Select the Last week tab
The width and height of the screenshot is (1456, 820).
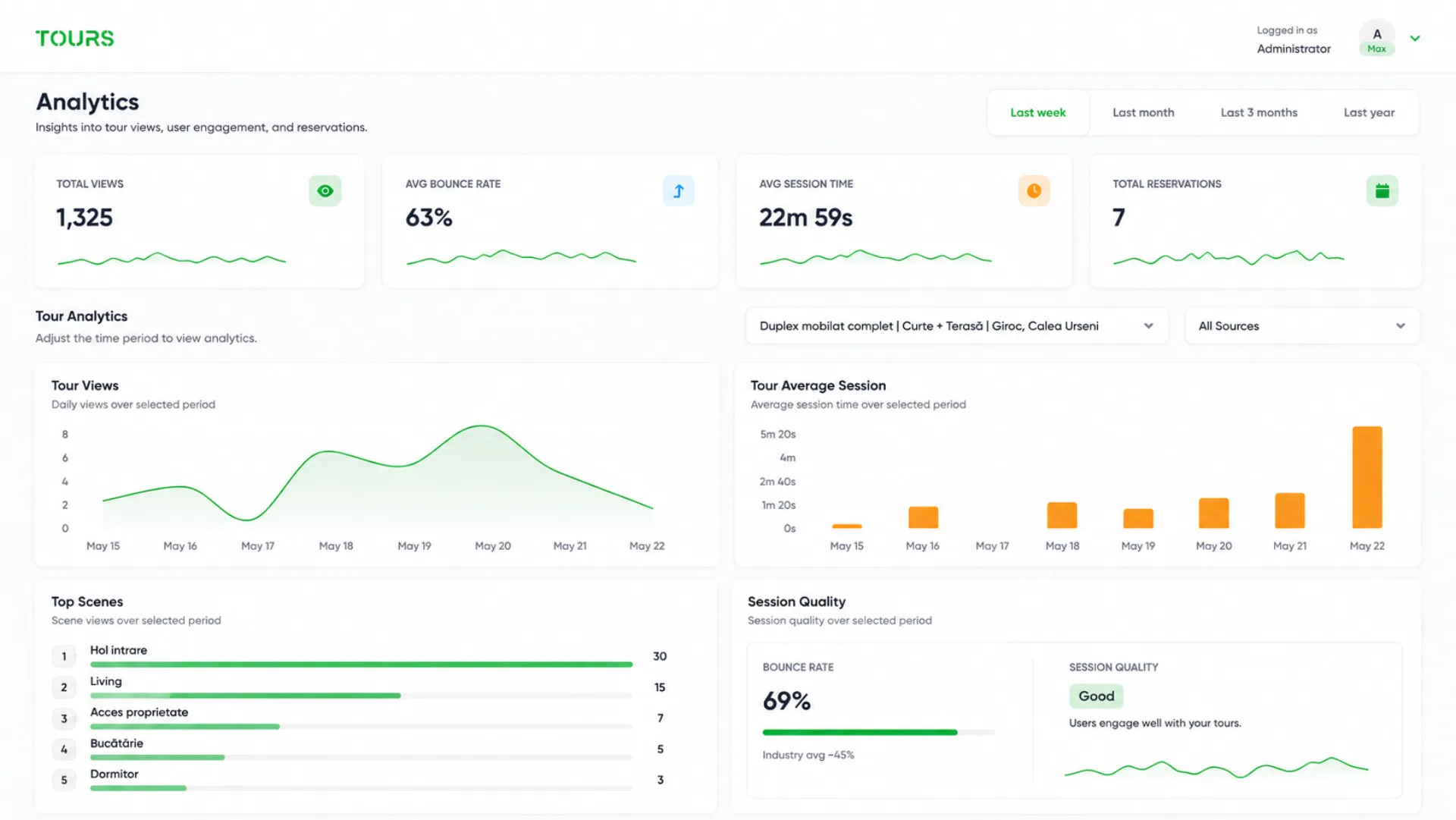coord(1037,113)
